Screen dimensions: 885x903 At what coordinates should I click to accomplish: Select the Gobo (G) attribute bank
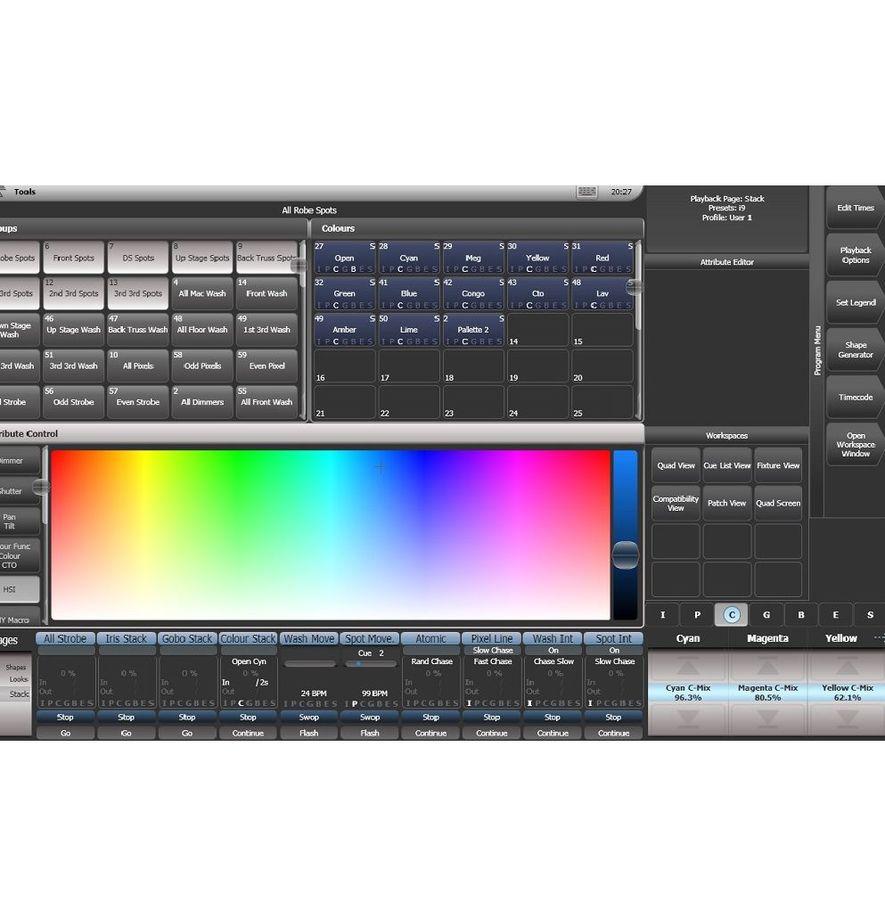766,615
